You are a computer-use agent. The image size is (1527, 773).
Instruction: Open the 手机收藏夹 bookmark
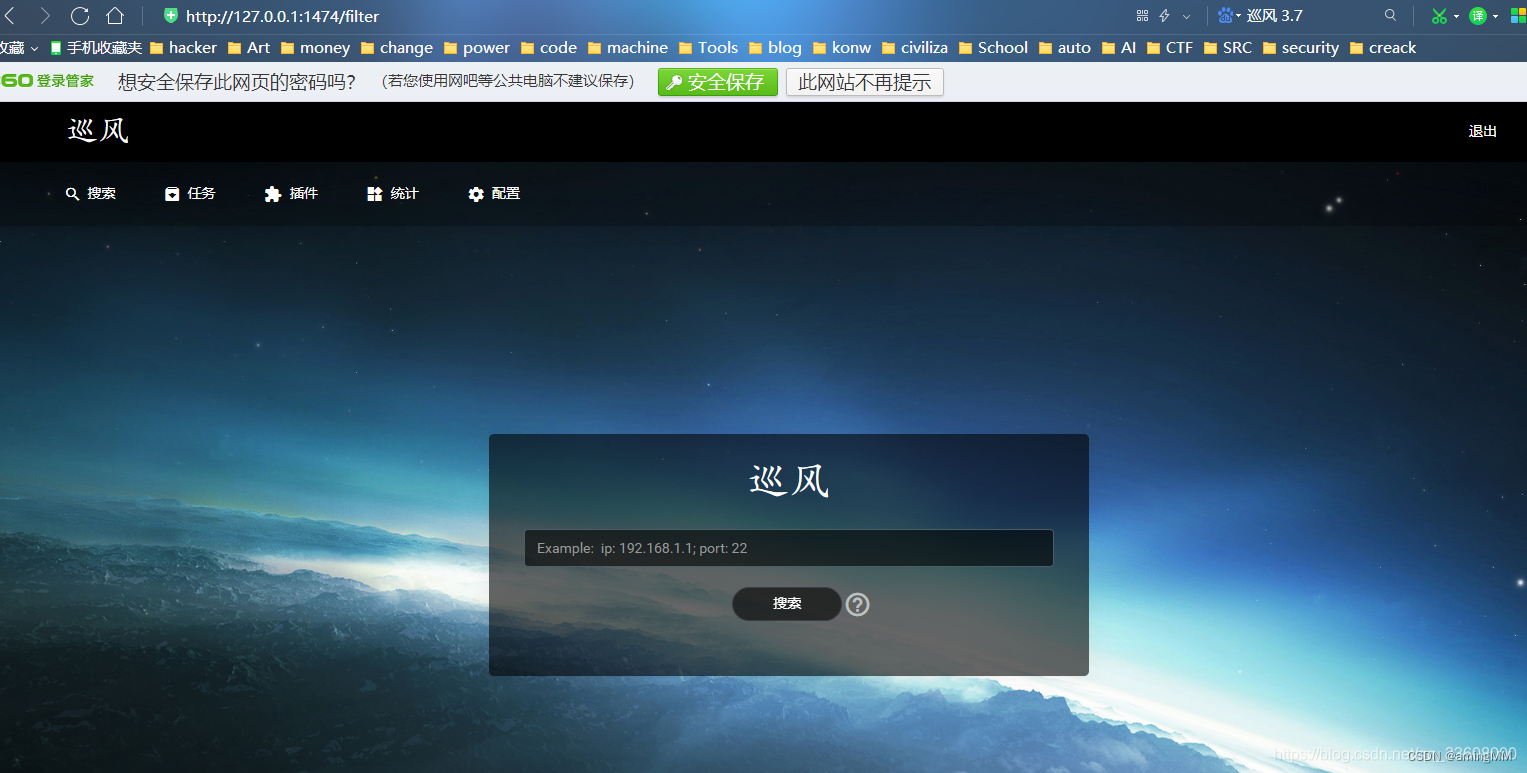(96, 47)
